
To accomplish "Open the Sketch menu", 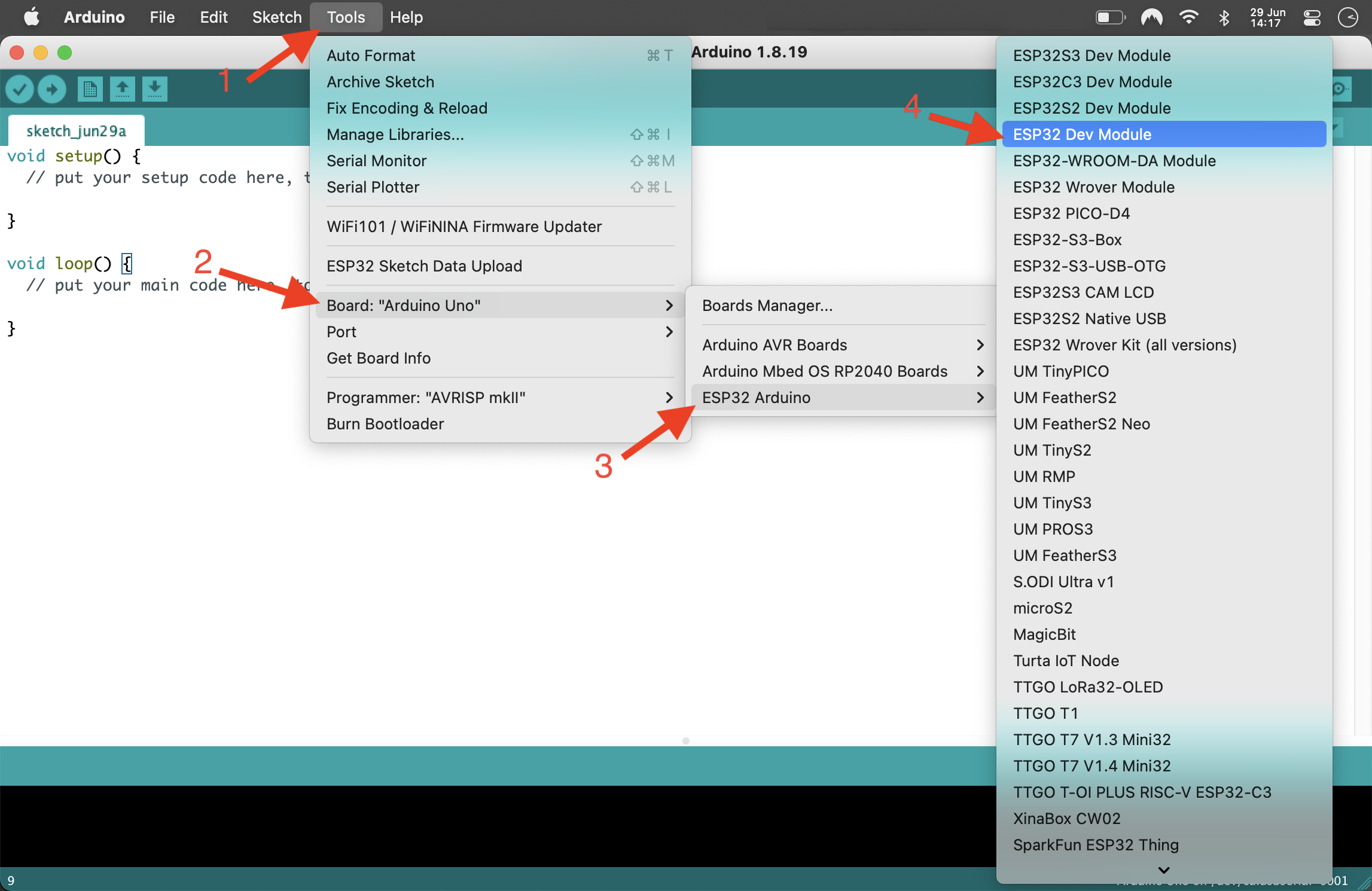I will [x=276, y=17].
